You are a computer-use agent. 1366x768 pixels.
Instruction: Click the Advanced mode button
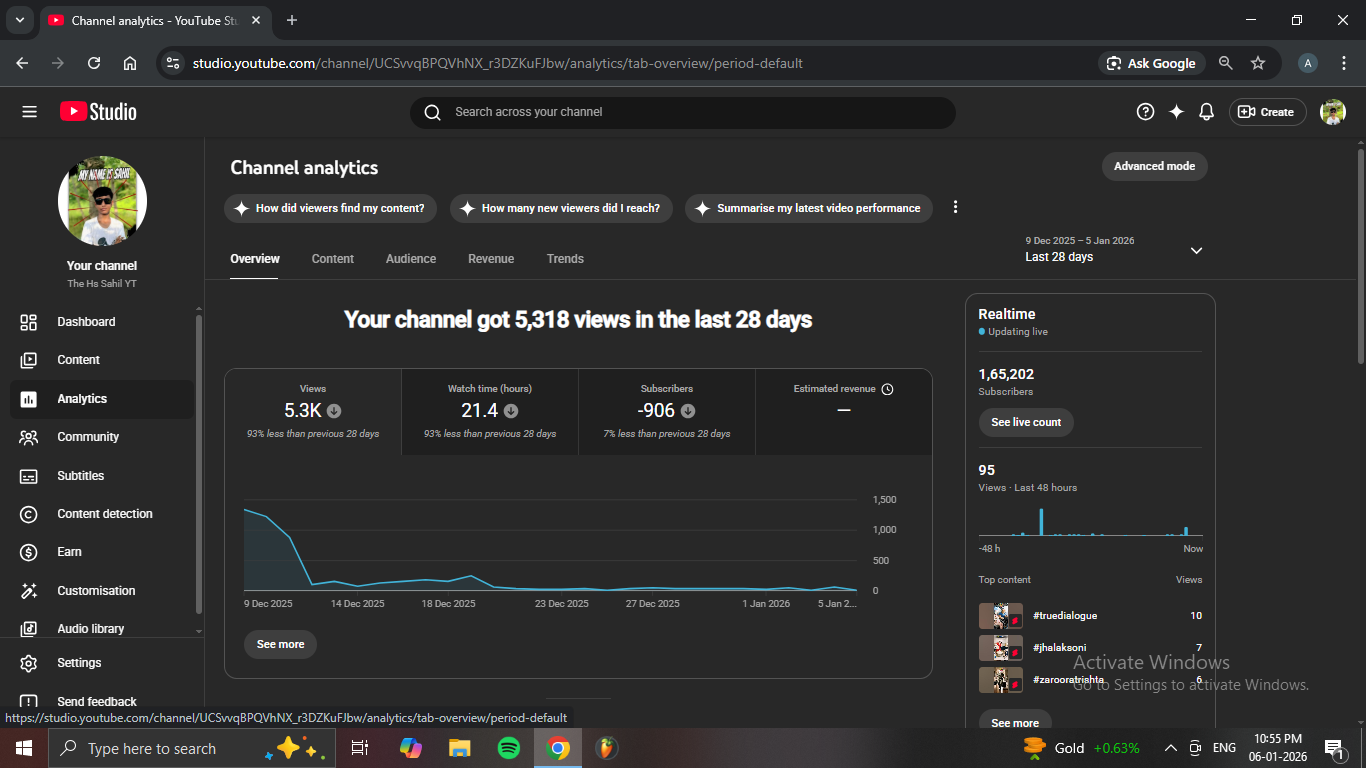click(x=1154, y=166)
